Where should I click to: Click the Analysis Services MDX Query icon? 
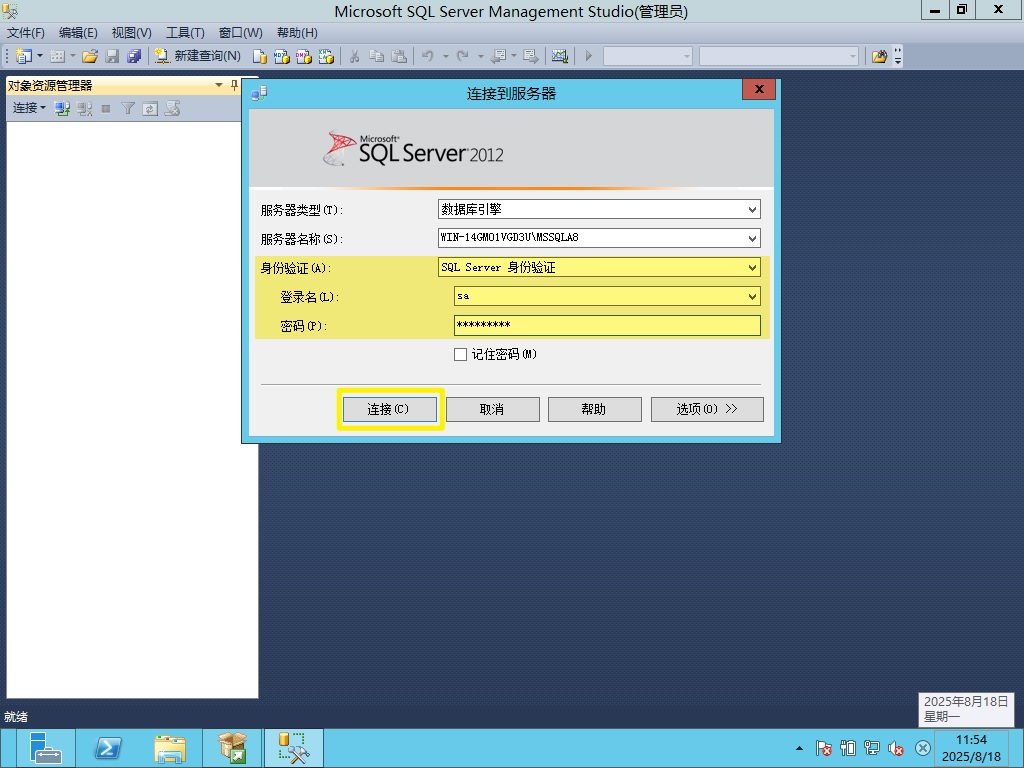[x=281, y=56]
